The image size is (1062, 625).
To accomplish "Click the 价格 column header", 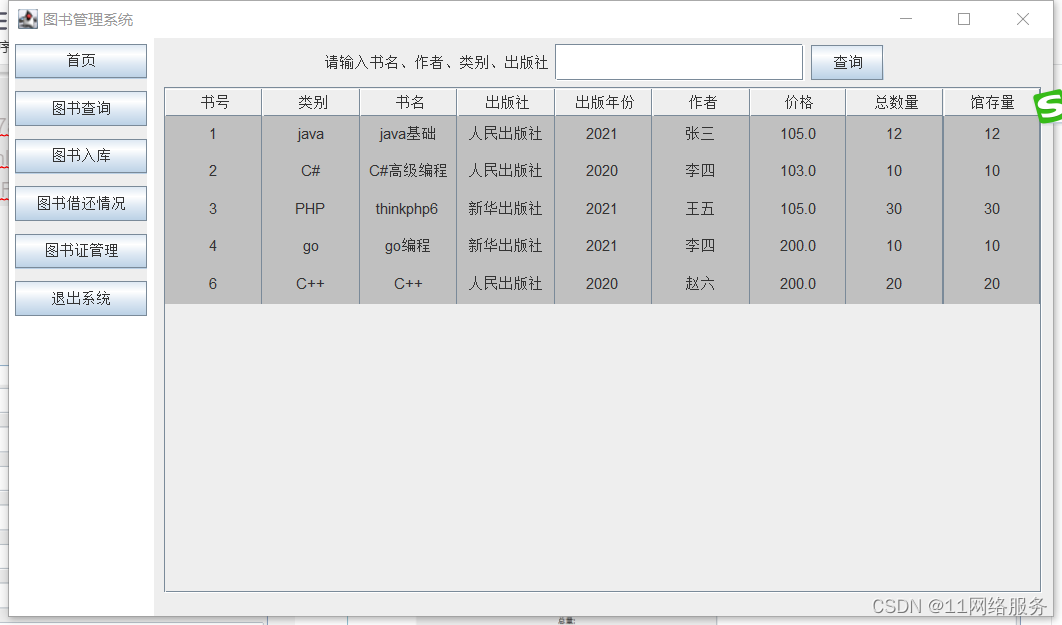I will (x=798, y=102).
